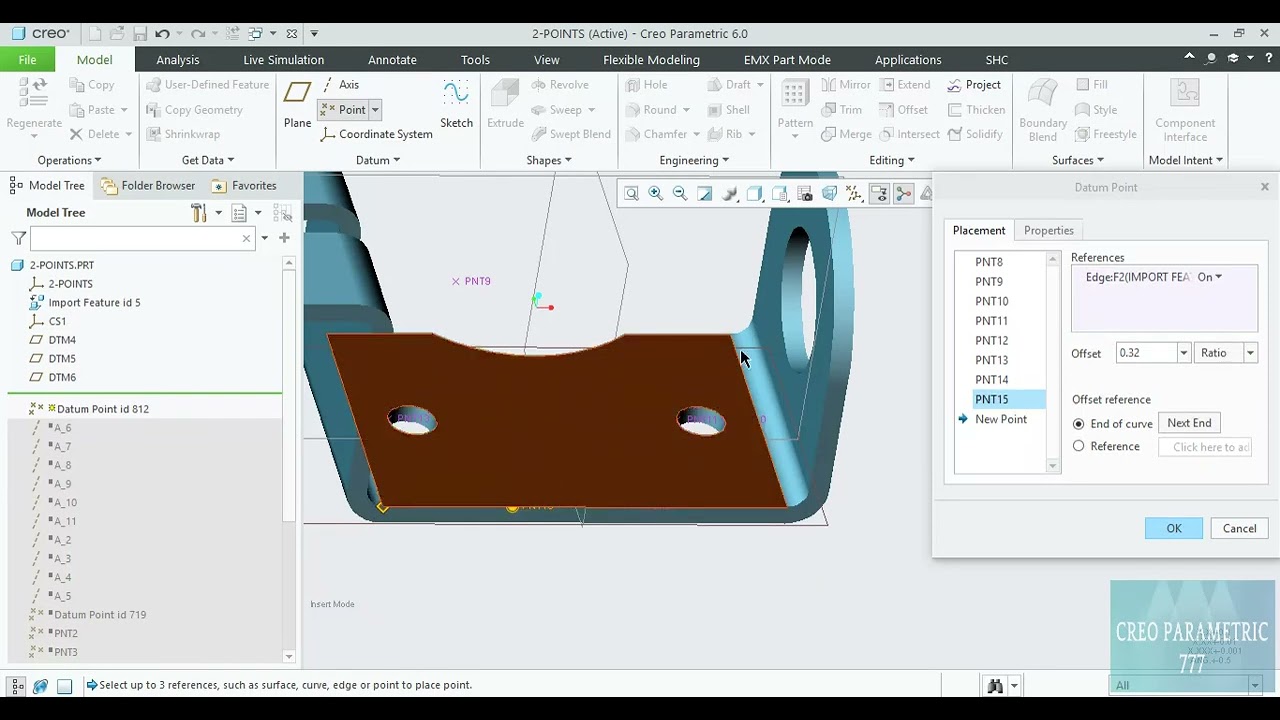Open the Offset value dropdown arrow

click(1183, 353)
